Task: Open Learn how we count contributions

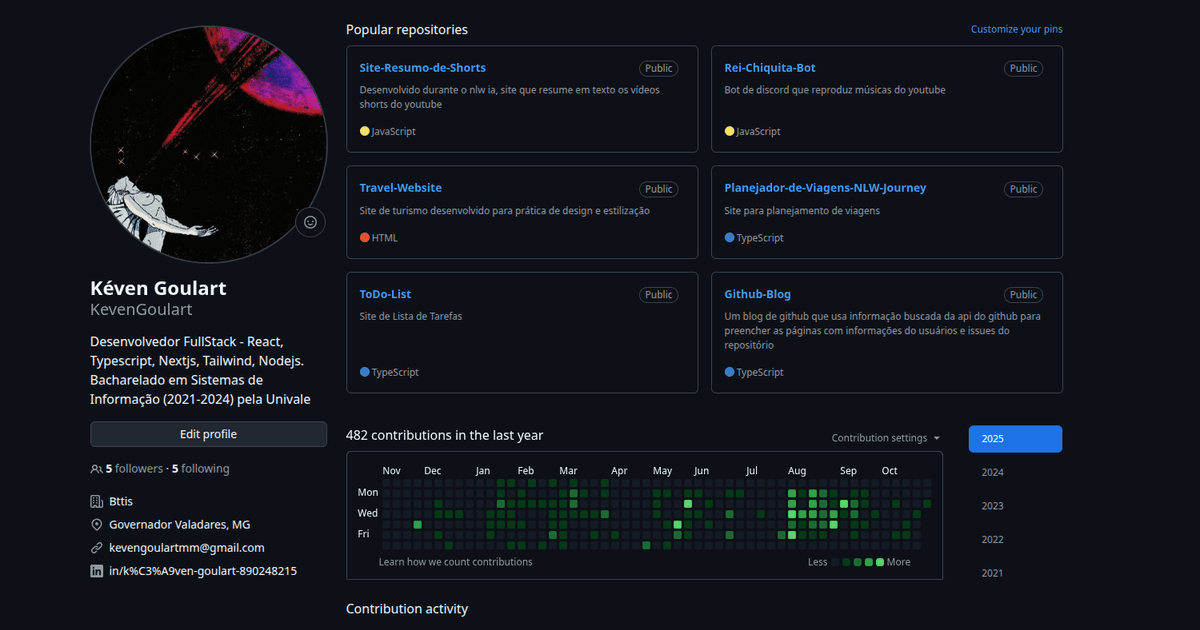Action: click(455, 562)
